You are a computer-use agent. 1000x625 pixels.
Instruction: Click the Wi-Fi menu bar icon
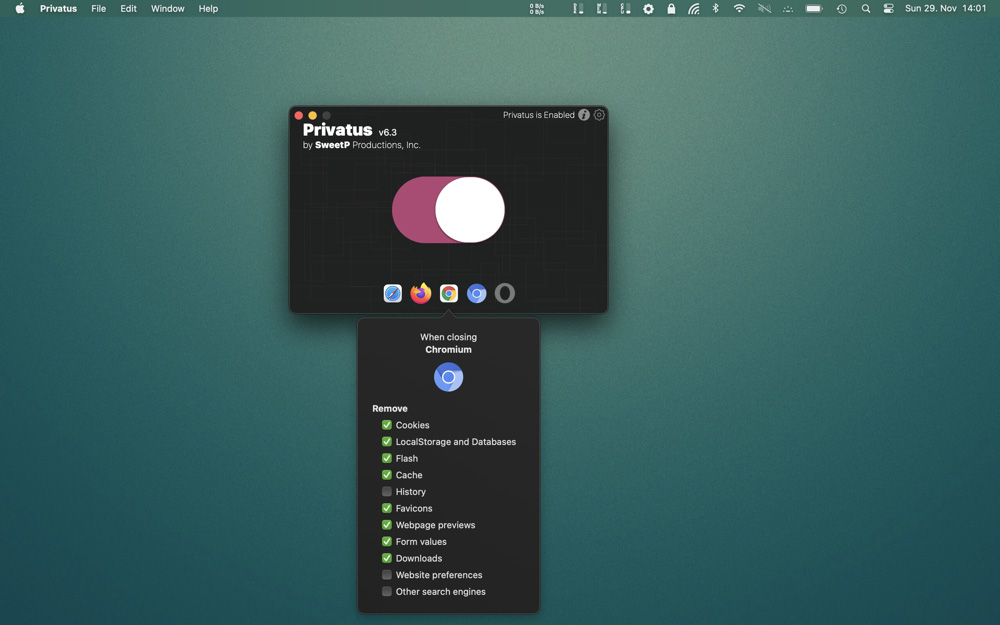(739, 8)
